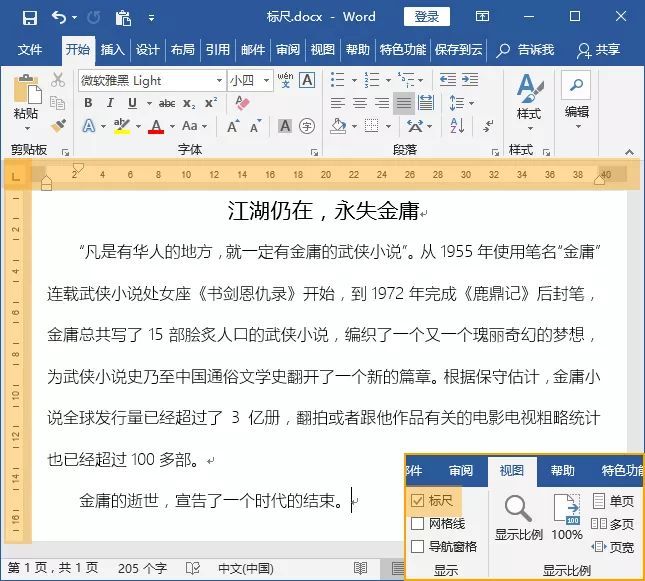645x581 pixels.
Task: Enable the 导航窗格 navigation pane checkbox
Action: [x=417, y=547]
